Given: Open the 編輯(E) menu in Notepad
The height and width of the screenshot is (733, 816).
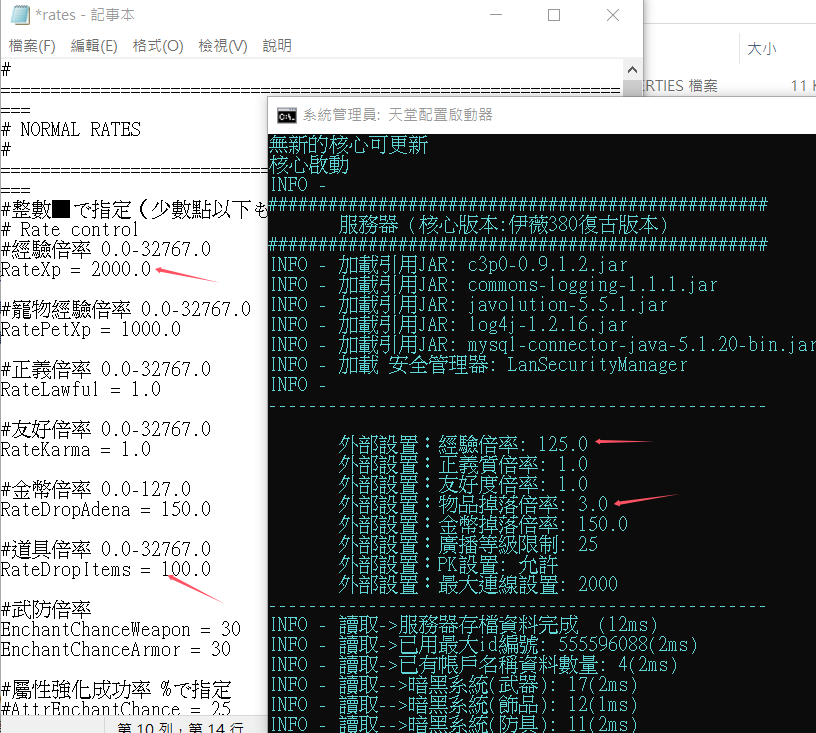Looking at the screenshot, I should [94, 46].
